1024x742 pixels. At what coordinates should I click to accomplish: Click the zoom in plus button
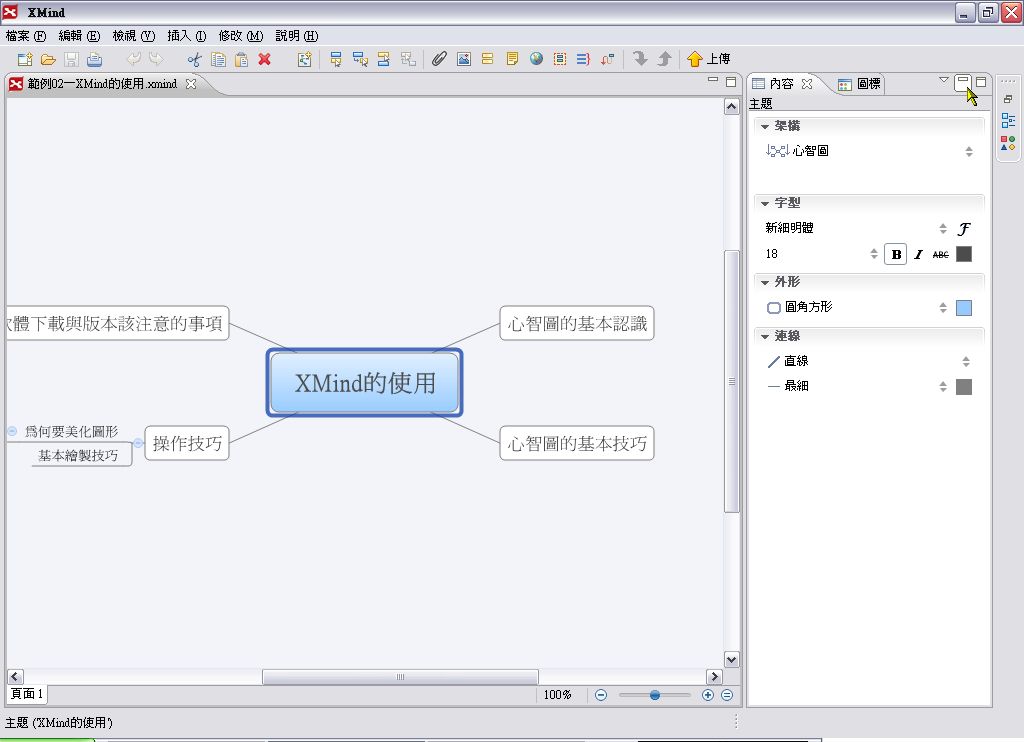pyautogui.click(x=708, y=695)
